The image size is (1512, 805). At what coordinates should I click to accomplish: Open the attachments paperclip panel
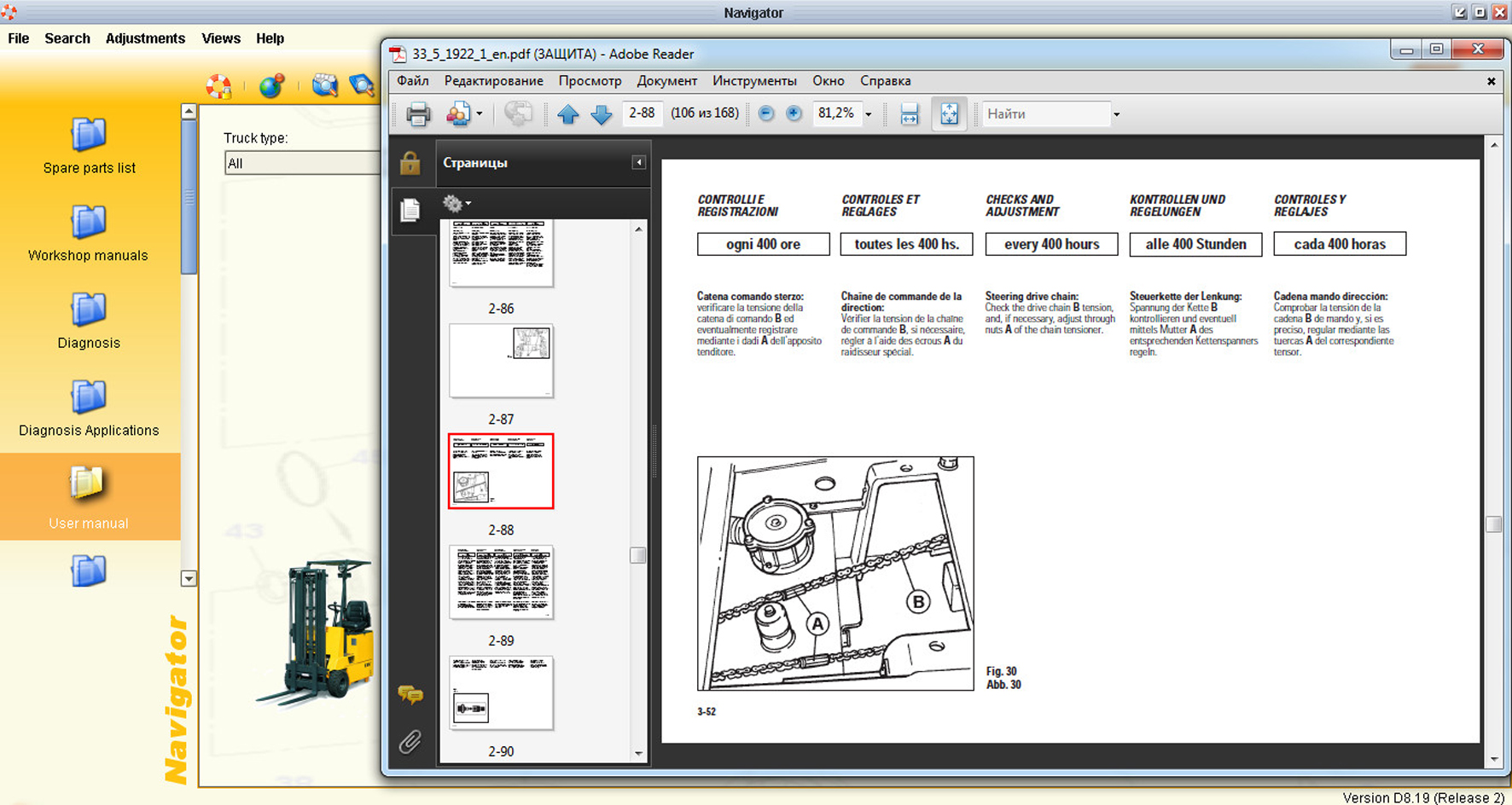(x=410, y=742)
